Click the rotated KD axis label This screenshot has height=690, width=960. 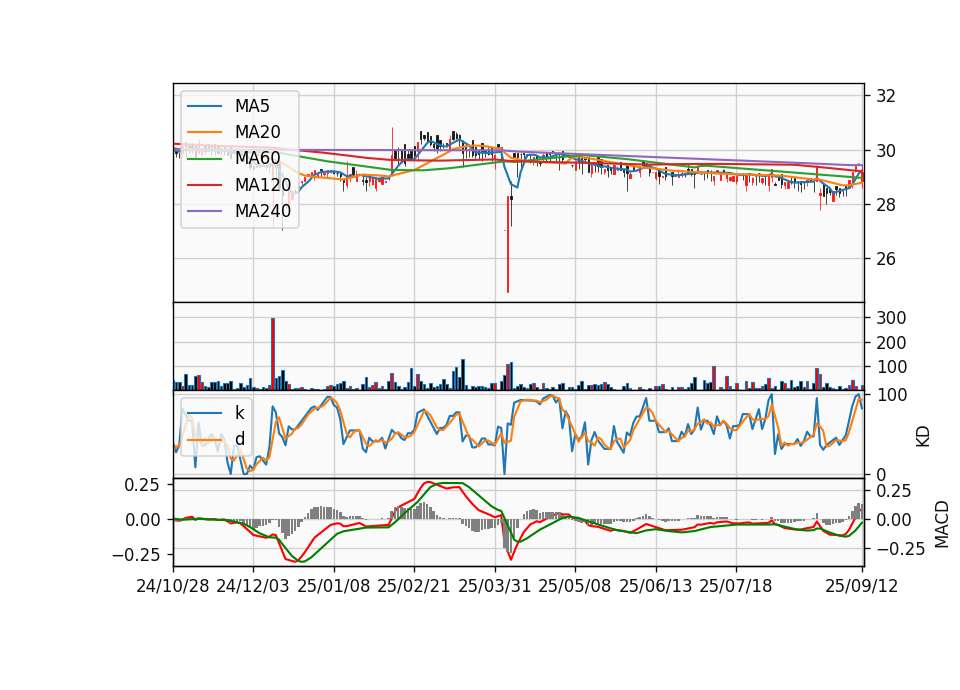[923, 436]
